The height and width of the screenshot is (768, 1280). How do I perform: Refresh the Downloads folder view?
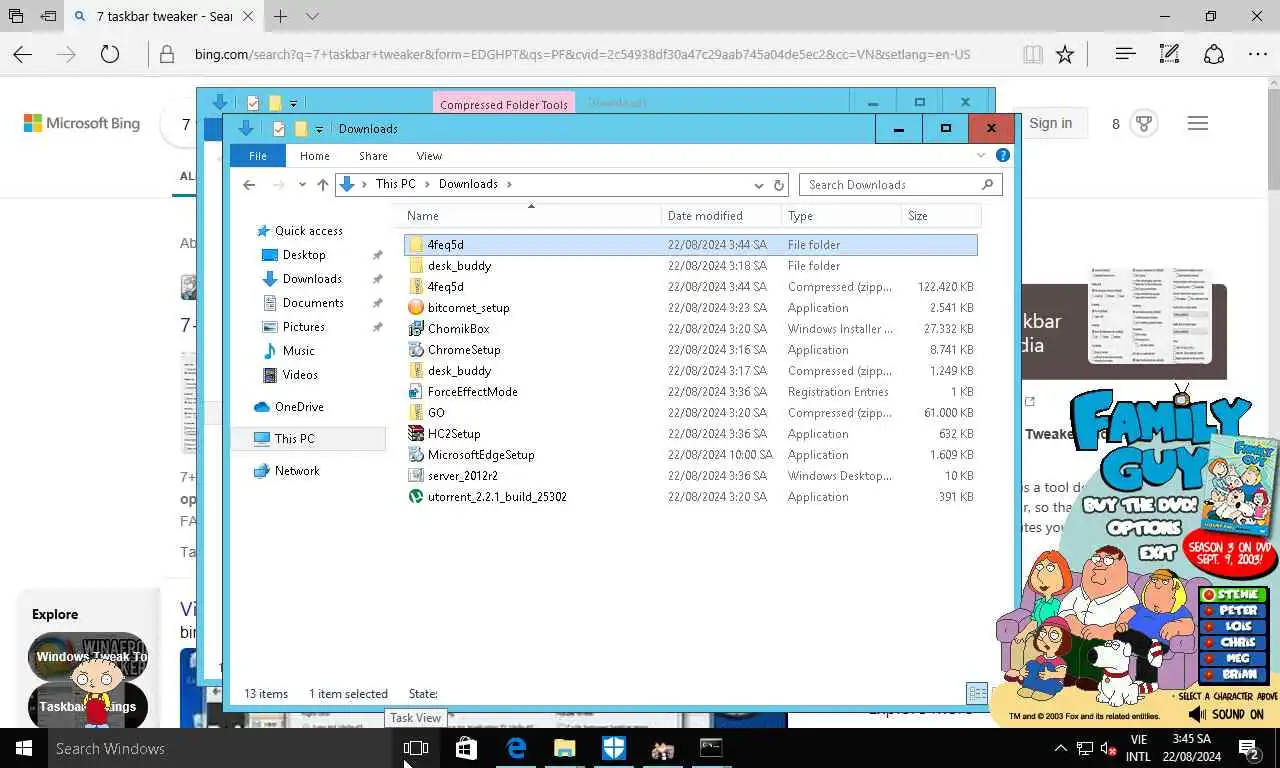tap(779, 185)
